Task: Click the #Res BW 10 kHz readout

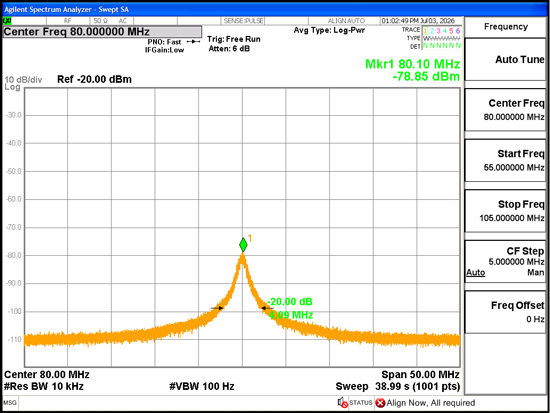Action: pos(44,386)
